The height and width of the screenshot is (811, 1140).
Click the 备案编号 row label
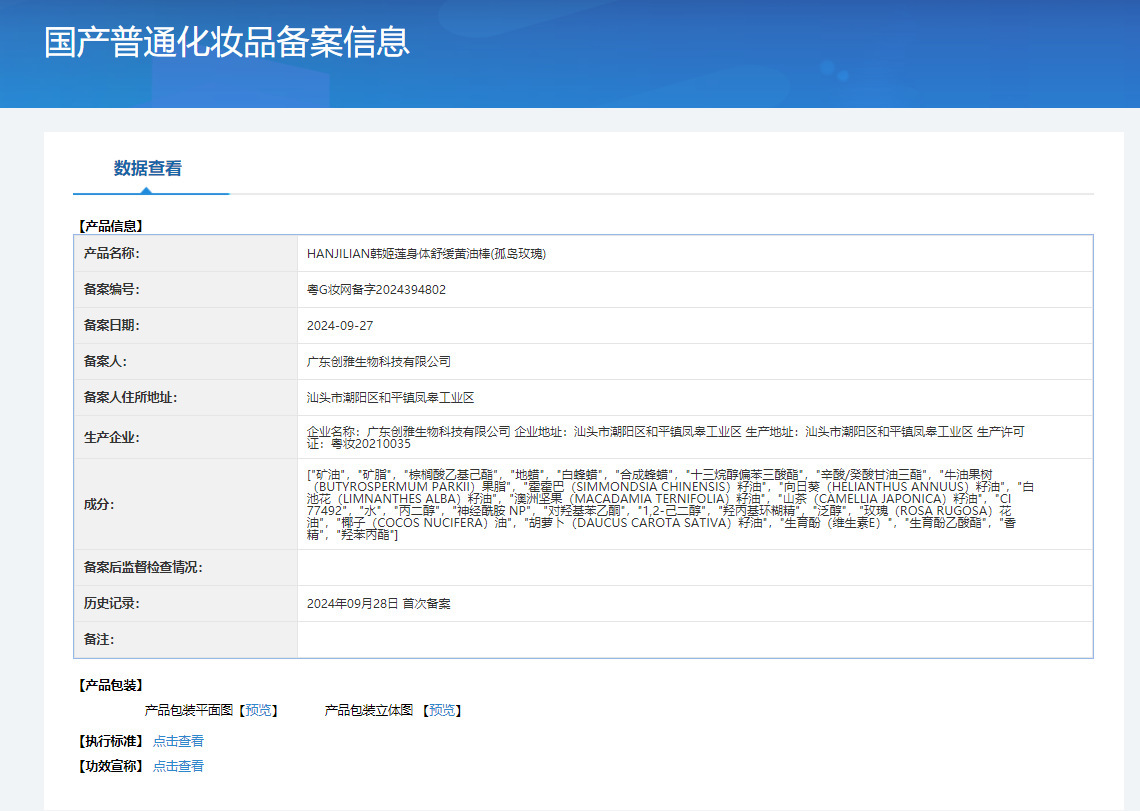[x=111, y=289]
